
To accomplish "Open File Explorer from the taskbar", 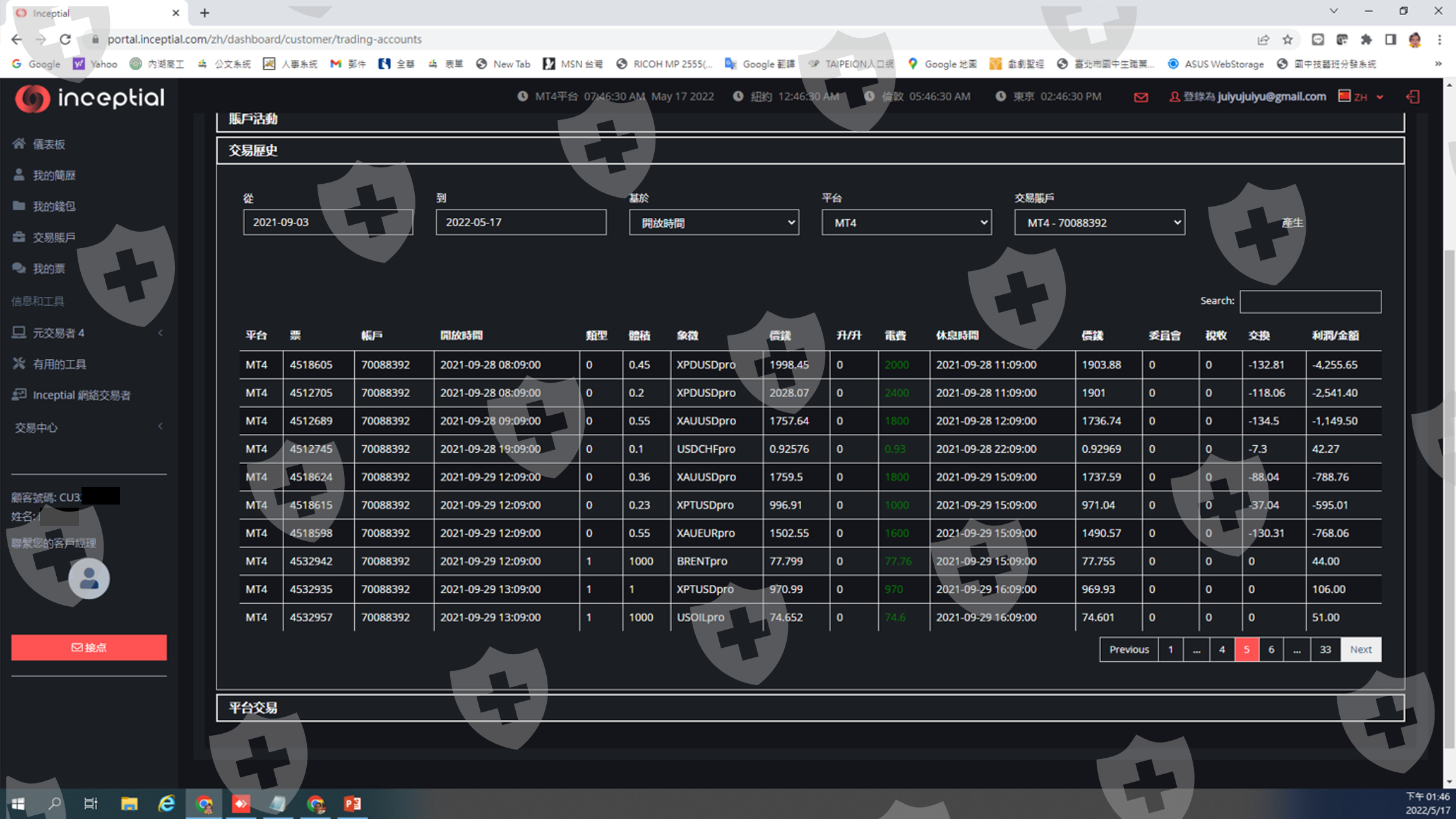I will tap(129, 803).
